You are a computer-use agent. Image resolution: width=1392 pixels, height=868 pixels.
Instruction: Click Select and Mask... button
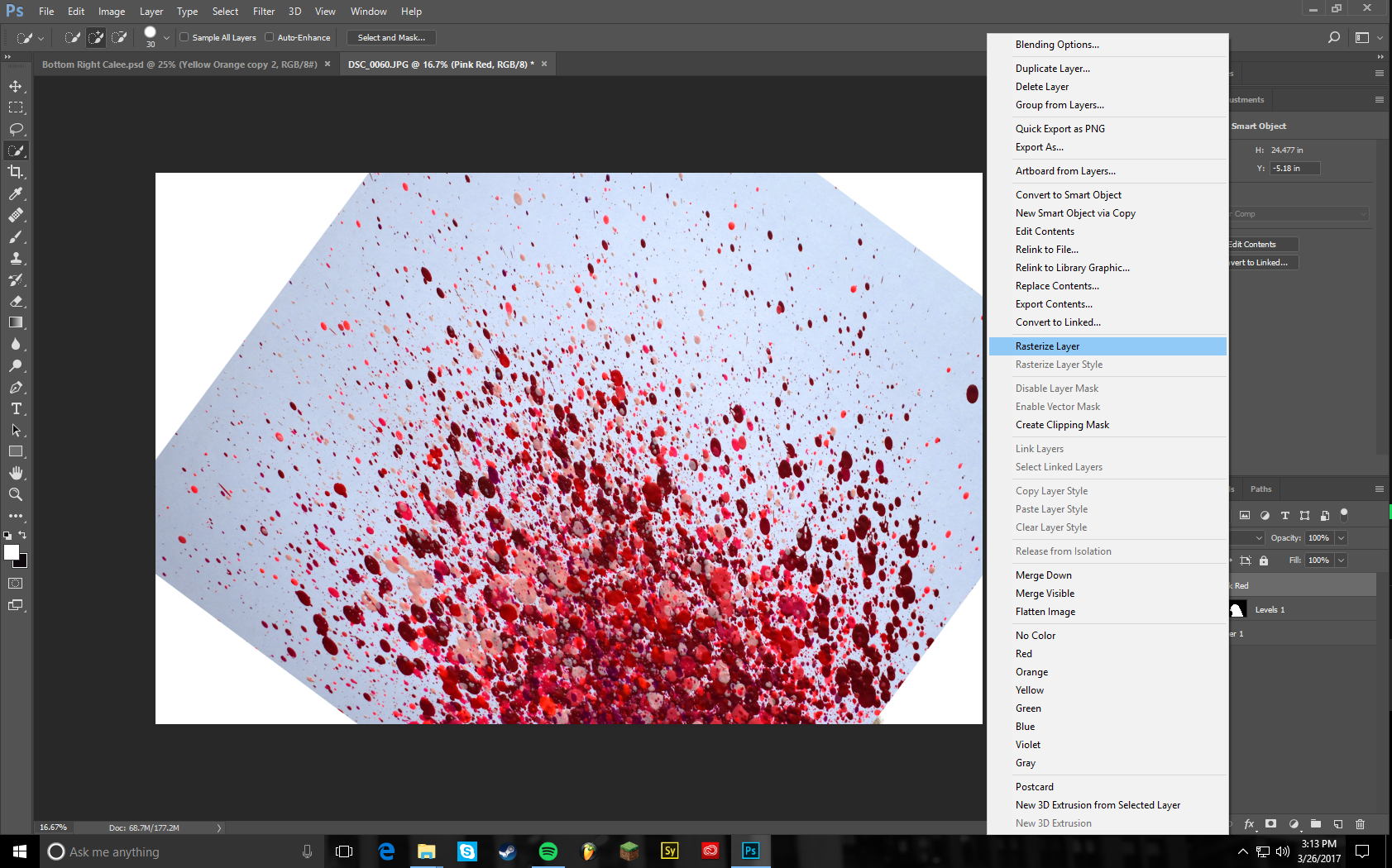pos(391,38)
